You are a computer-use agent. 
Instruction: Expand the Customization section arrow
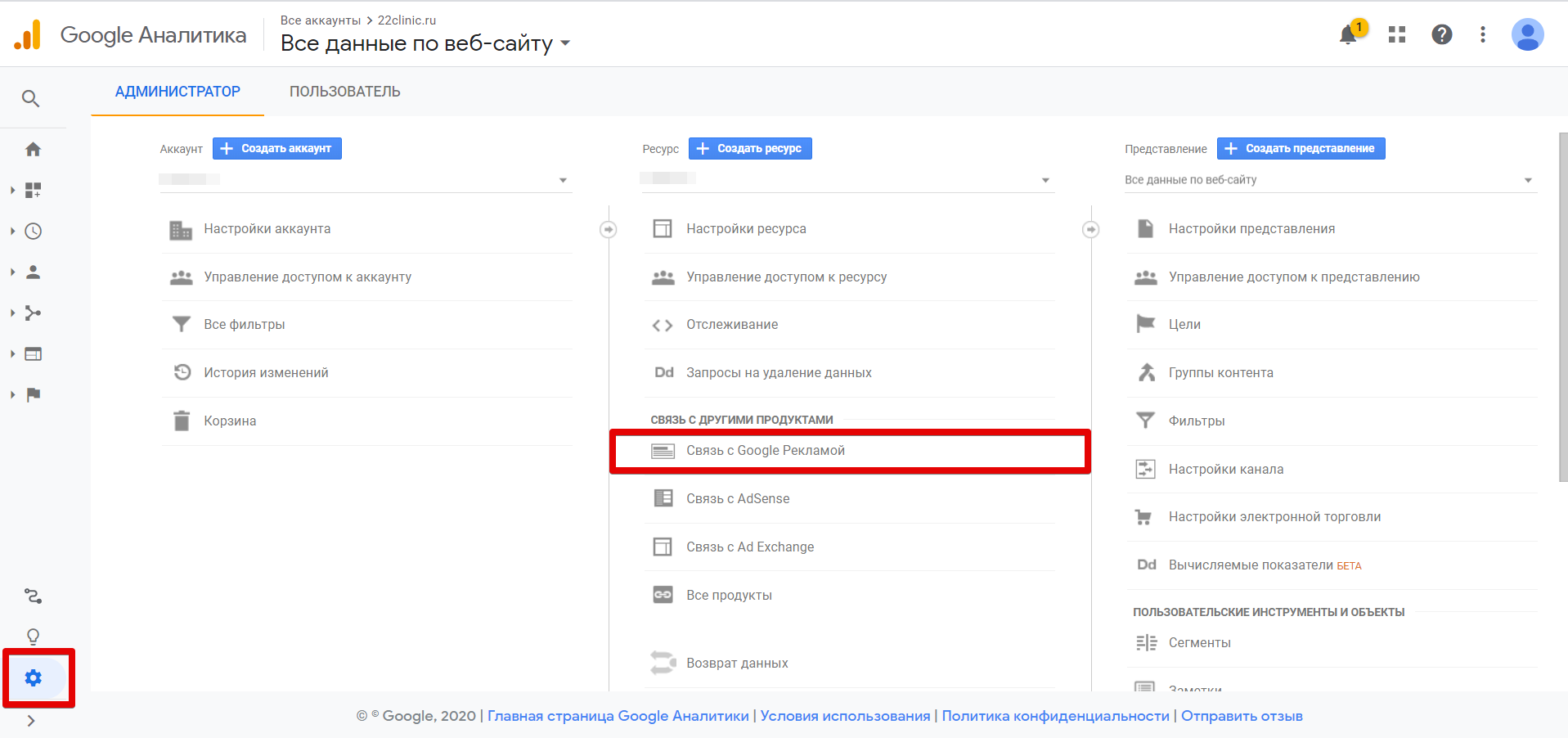coord(12,190)
